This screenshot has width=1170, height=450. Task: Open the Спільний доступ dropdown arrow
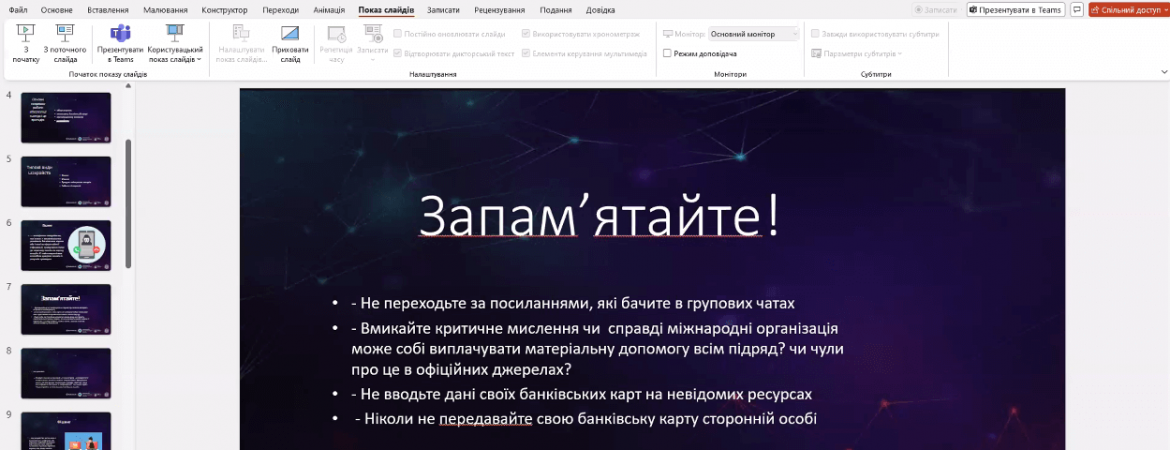(1164, 10)
